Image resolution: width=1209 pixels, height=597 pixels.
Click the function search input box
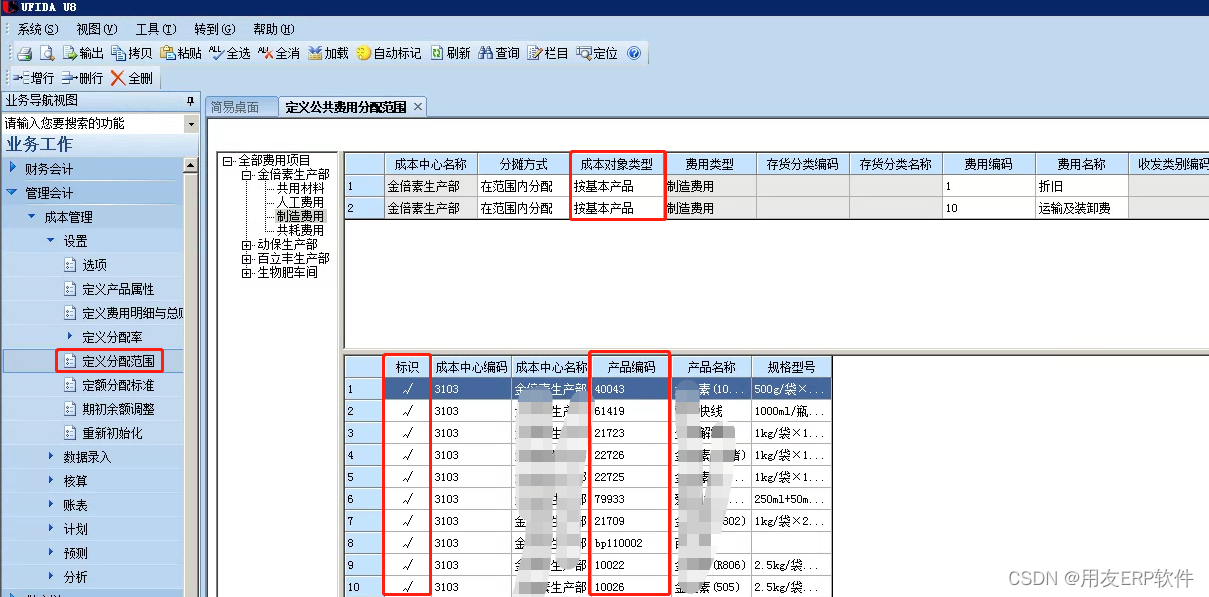coord(92,124)
